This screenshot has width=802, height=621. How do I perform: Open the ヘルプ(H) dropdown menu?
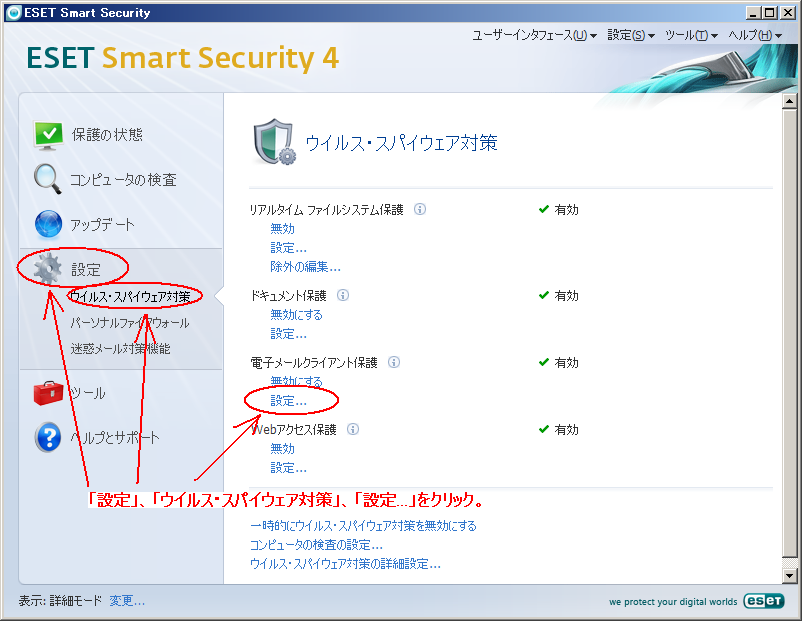[755, 35]
